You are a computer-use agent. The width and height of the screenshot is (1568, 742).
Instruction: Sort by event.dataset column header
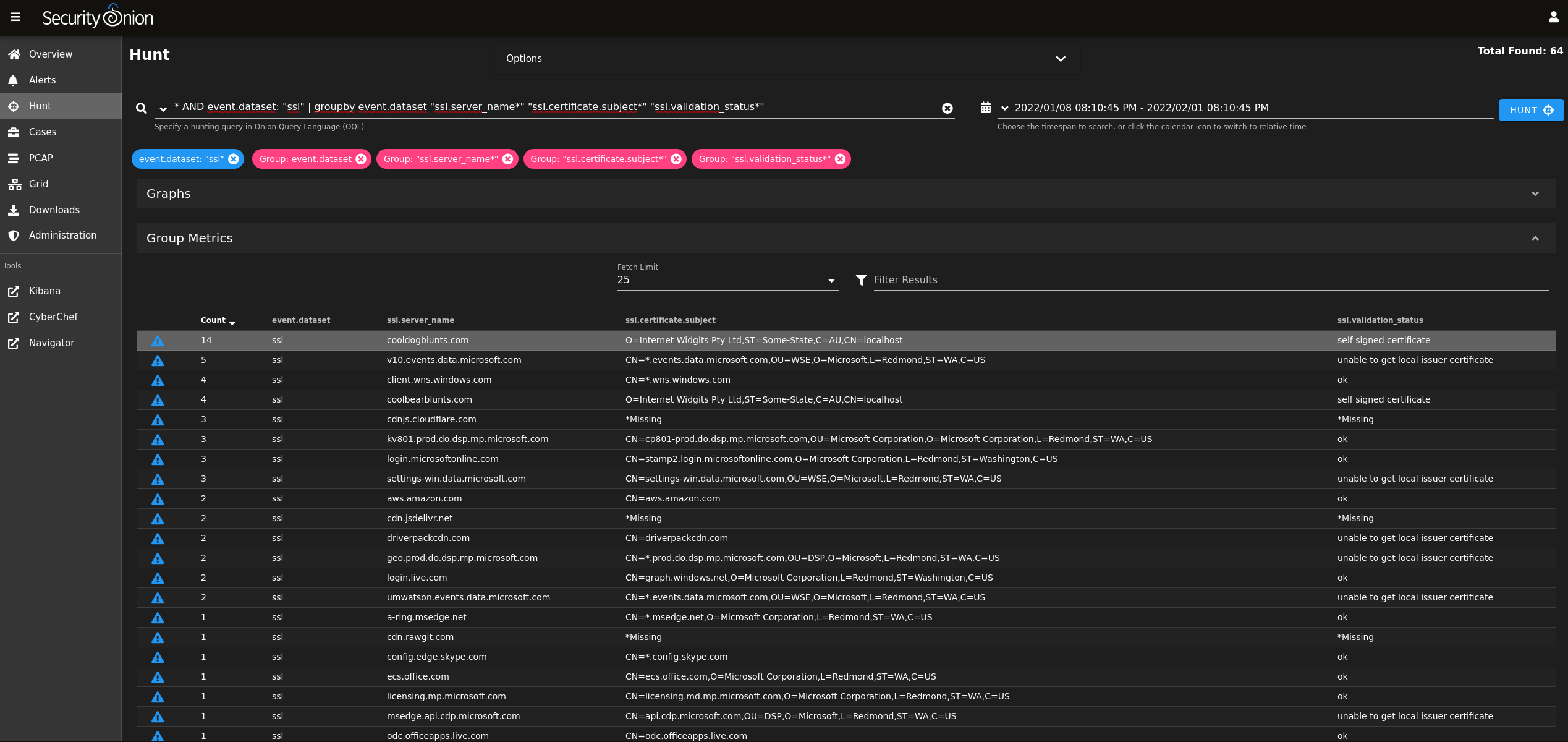301,320
